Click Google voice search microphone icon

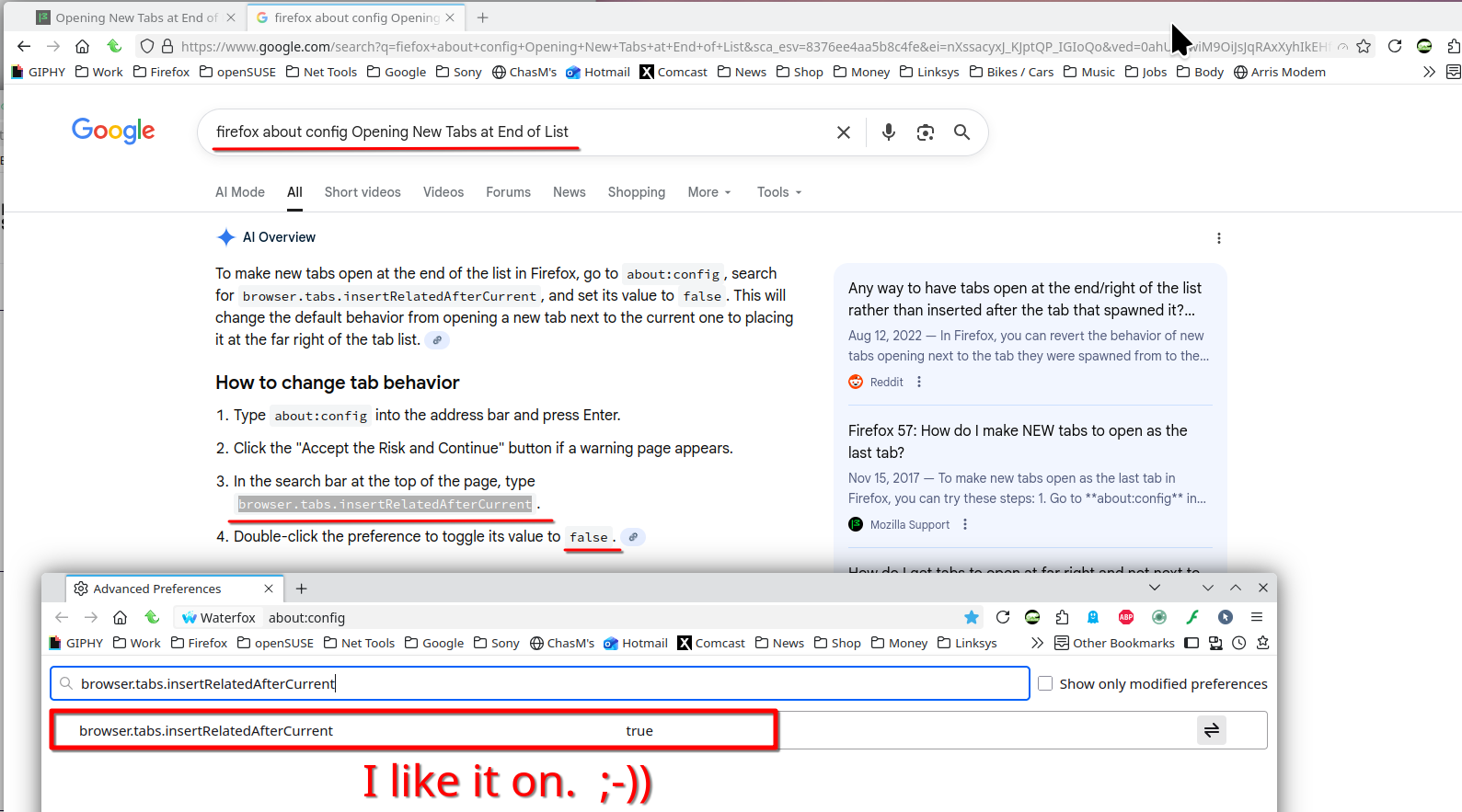[888, 132]
